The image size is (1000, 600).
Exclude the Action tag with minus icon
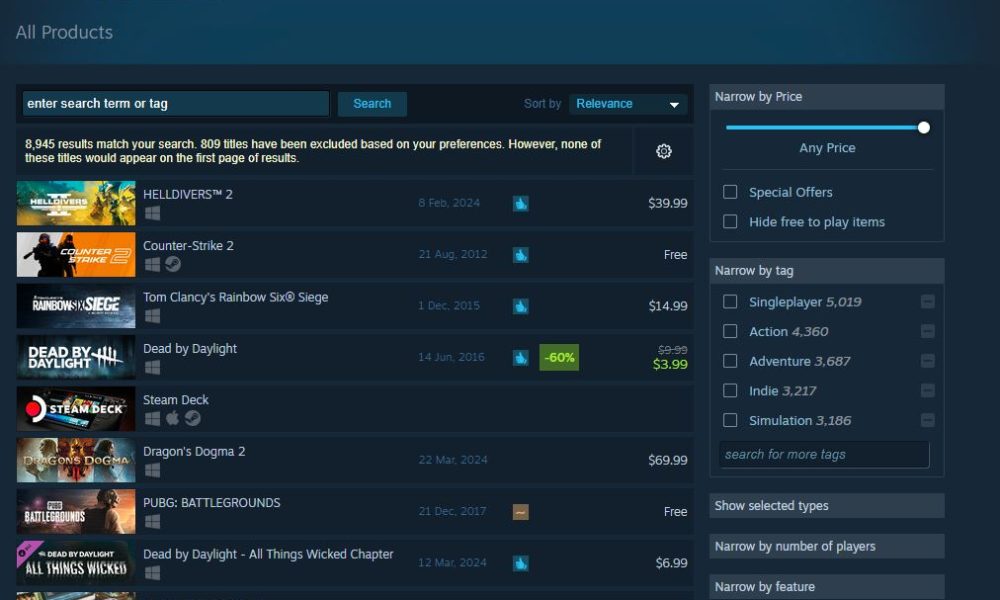click(928, 332)
